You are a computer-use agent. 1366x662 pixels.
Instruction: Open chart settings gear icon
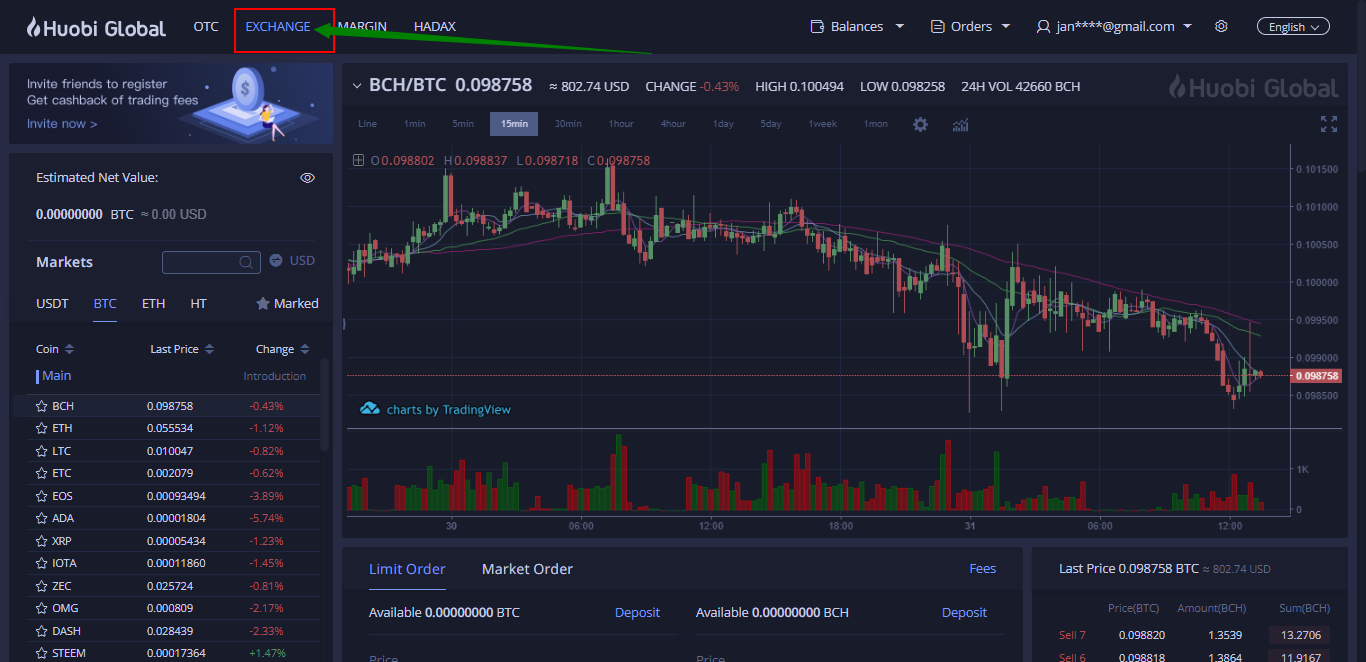[920, 124]
